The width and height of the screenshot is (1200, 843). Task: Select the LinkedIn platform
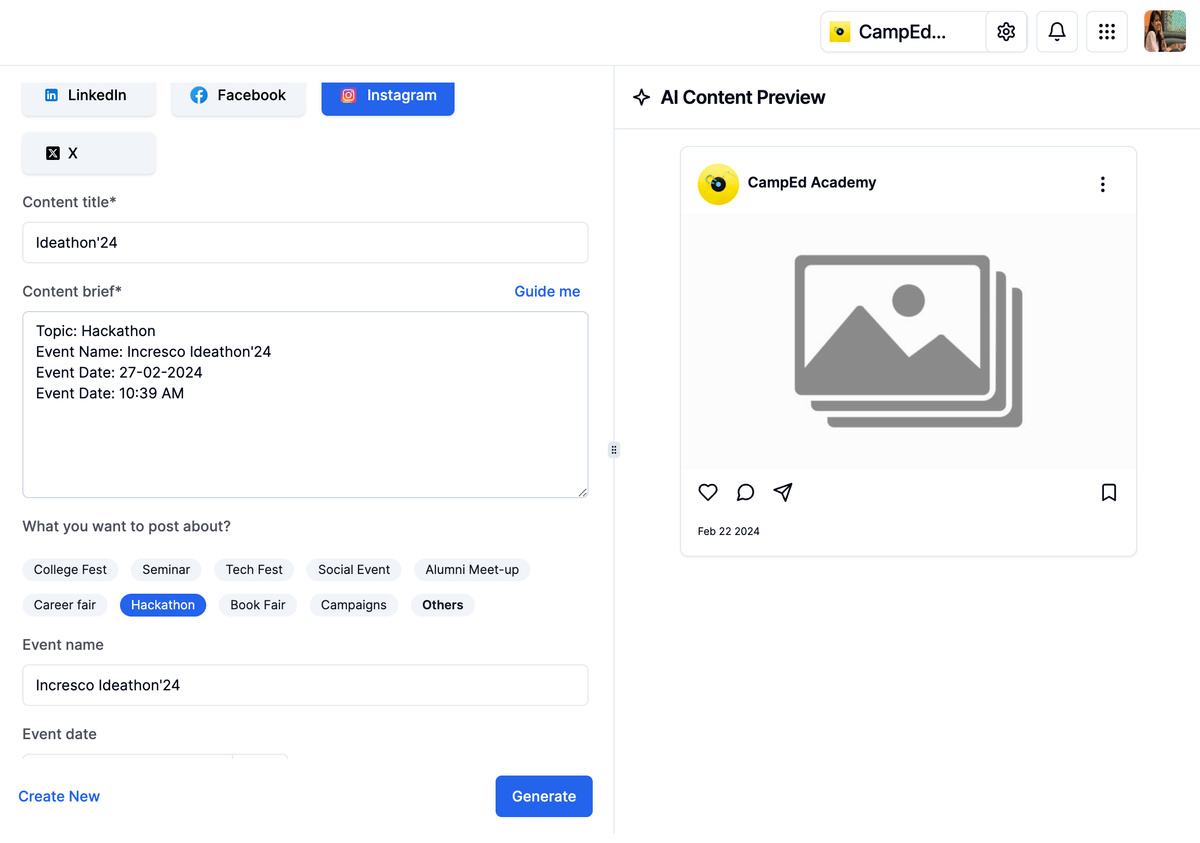click(x=88, y=96)
